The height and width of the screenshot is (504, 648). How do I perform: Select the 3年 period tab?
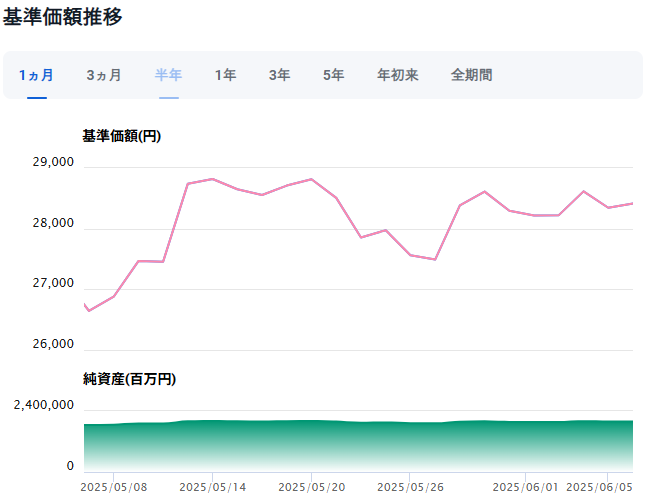point(280,75)
